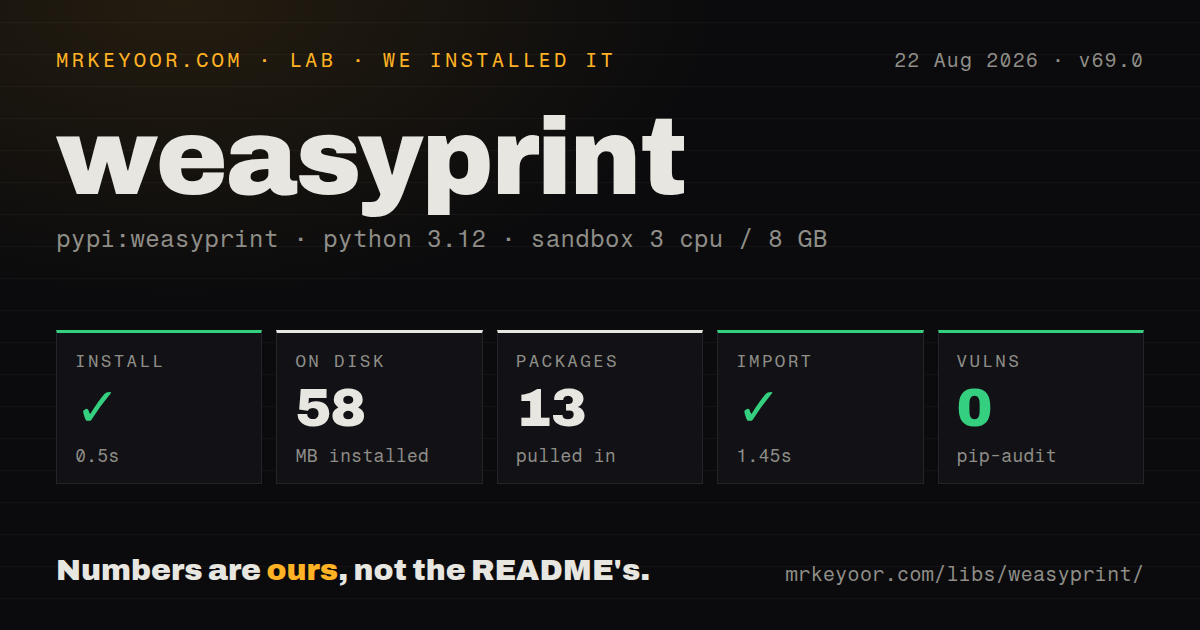Click the green checkmark in the IMPORT card

pos(757,407)
